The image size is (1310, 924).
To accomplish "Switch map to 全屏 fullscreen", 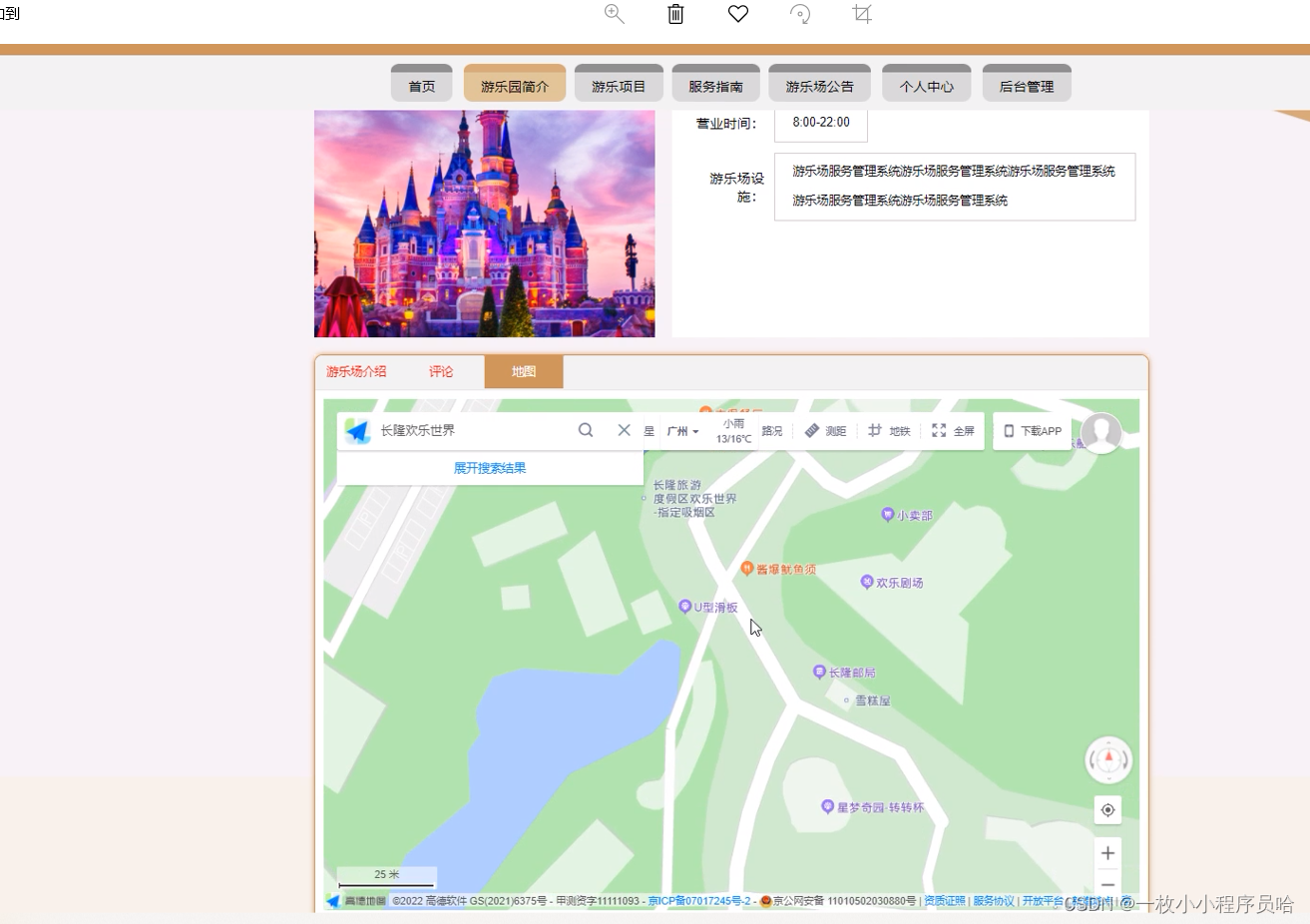I will (953, 431).
